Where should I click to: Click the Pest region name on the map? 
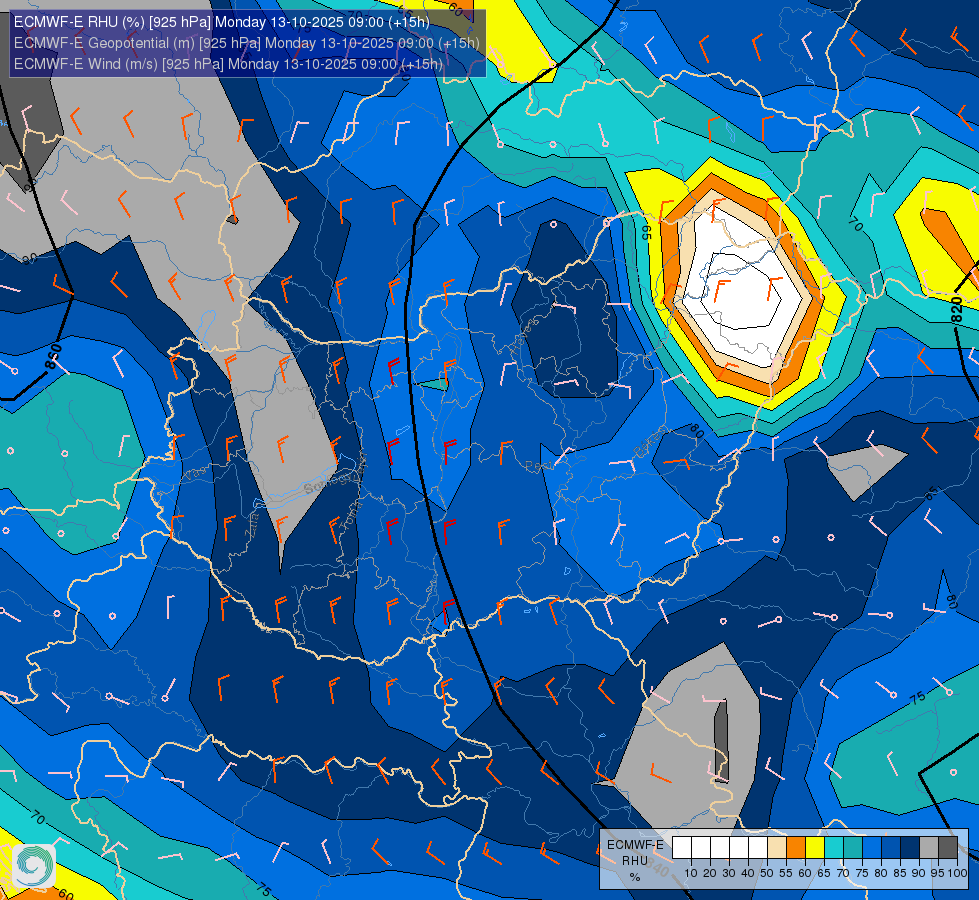[x=537, y=466]
